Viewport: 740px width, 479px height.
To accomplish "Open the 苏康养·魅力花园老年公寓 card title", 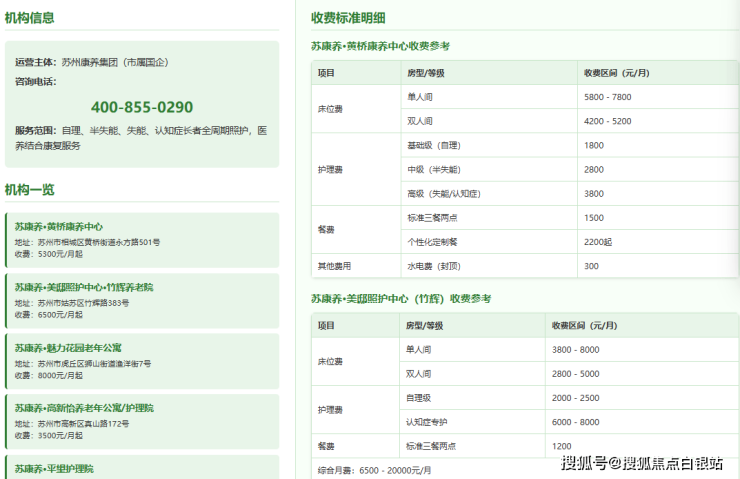I will (68, 348).
